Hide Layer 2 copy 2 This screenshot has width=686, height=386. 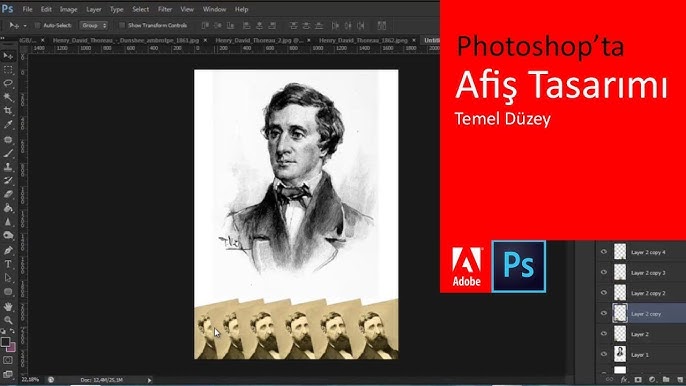pos(604,293)
